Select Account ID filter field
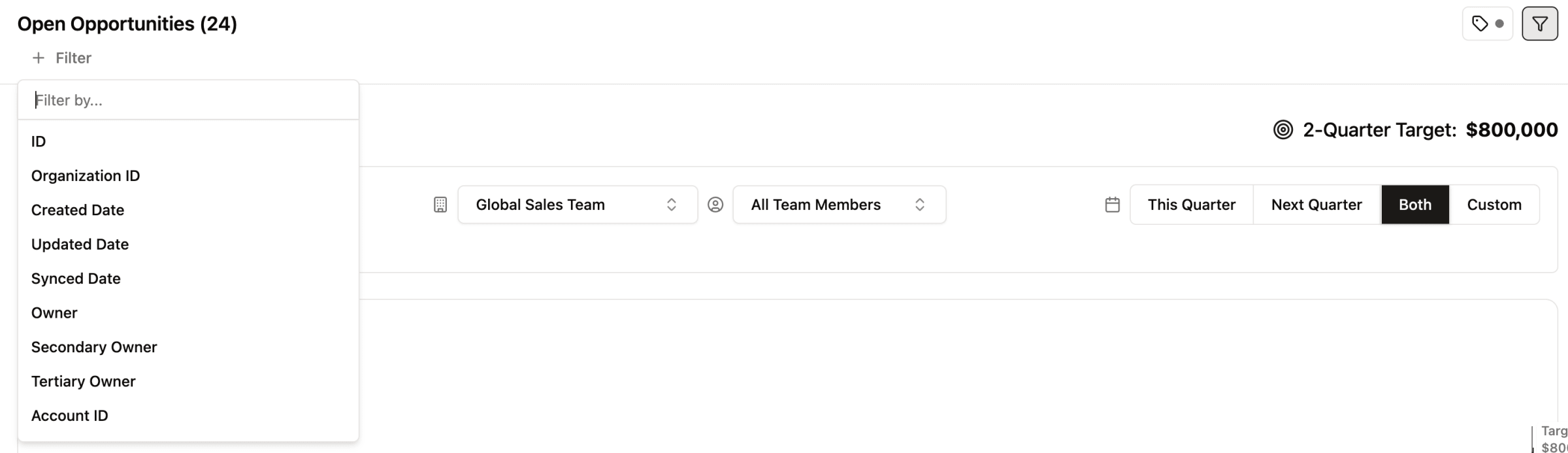Image resolution: width=1568 pixels, height=453 pixels. [70, 416]
